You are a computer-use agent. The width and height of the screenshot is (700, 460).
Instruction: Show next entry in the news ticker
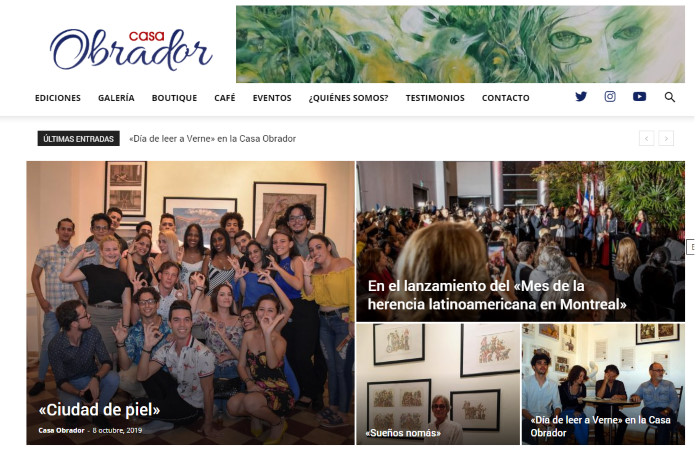coord(666,138)
